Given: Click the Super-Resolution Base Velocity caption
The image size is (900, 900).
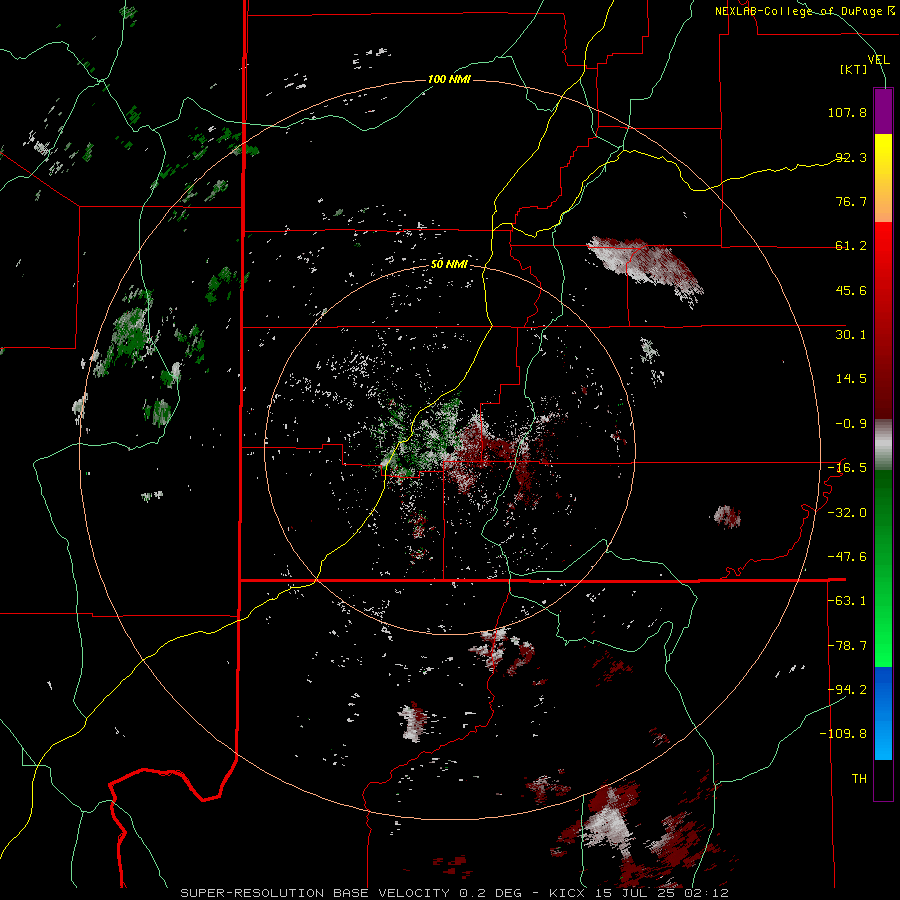Looking at the screenshot, I should coord(315,893).
